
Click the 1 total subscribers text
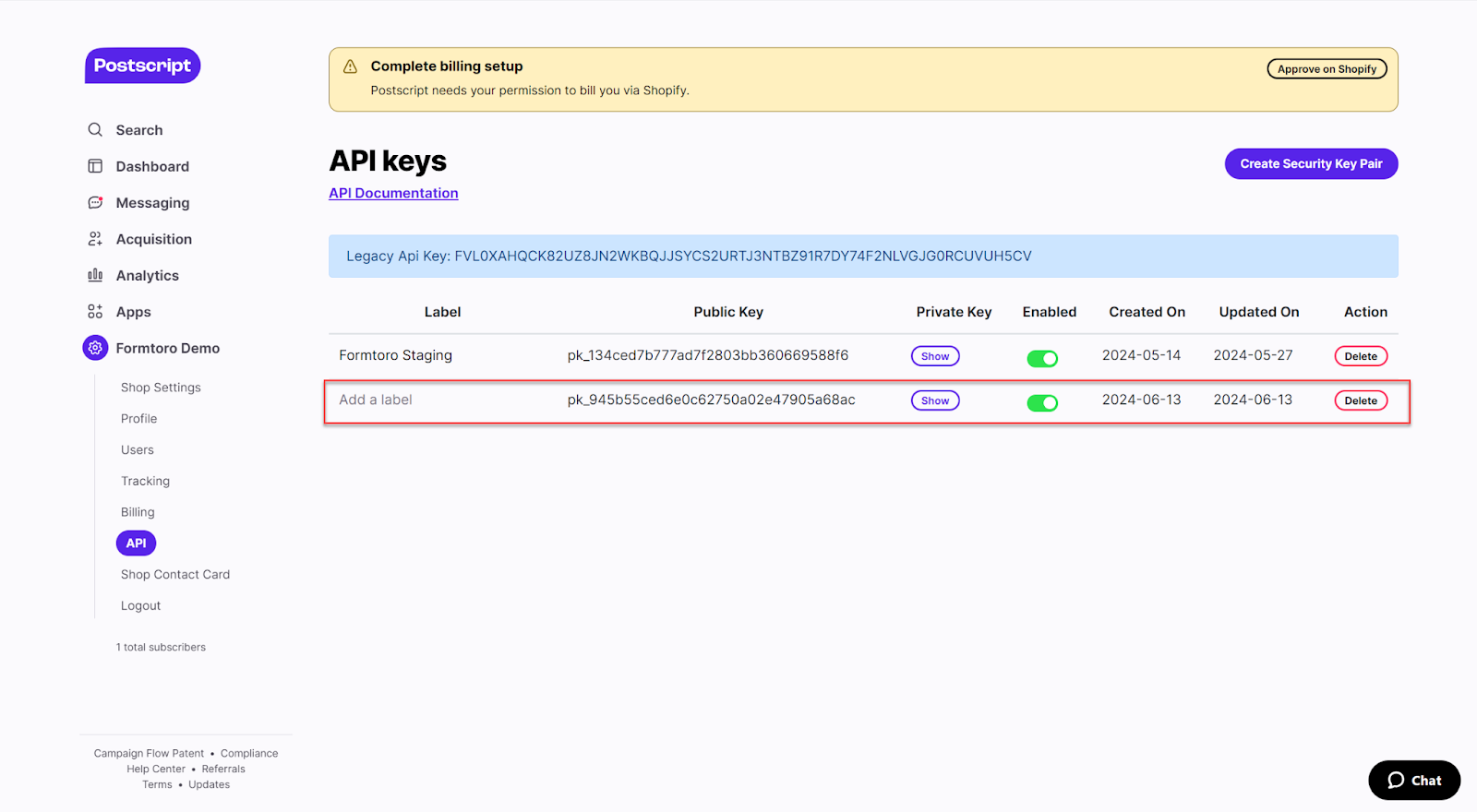pos(161,648)
